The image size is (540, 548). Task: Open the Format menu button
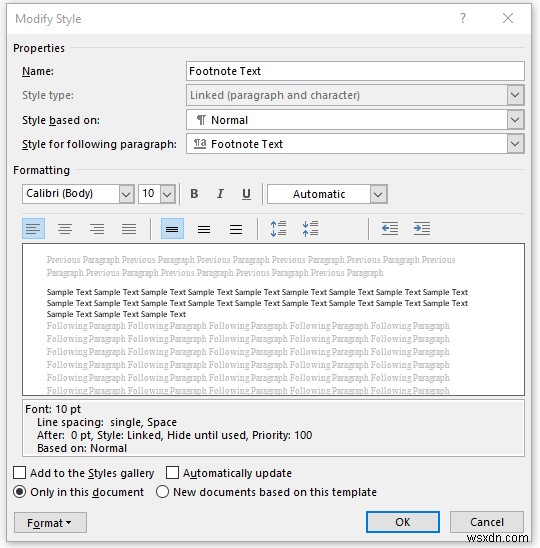click(50, 522)
